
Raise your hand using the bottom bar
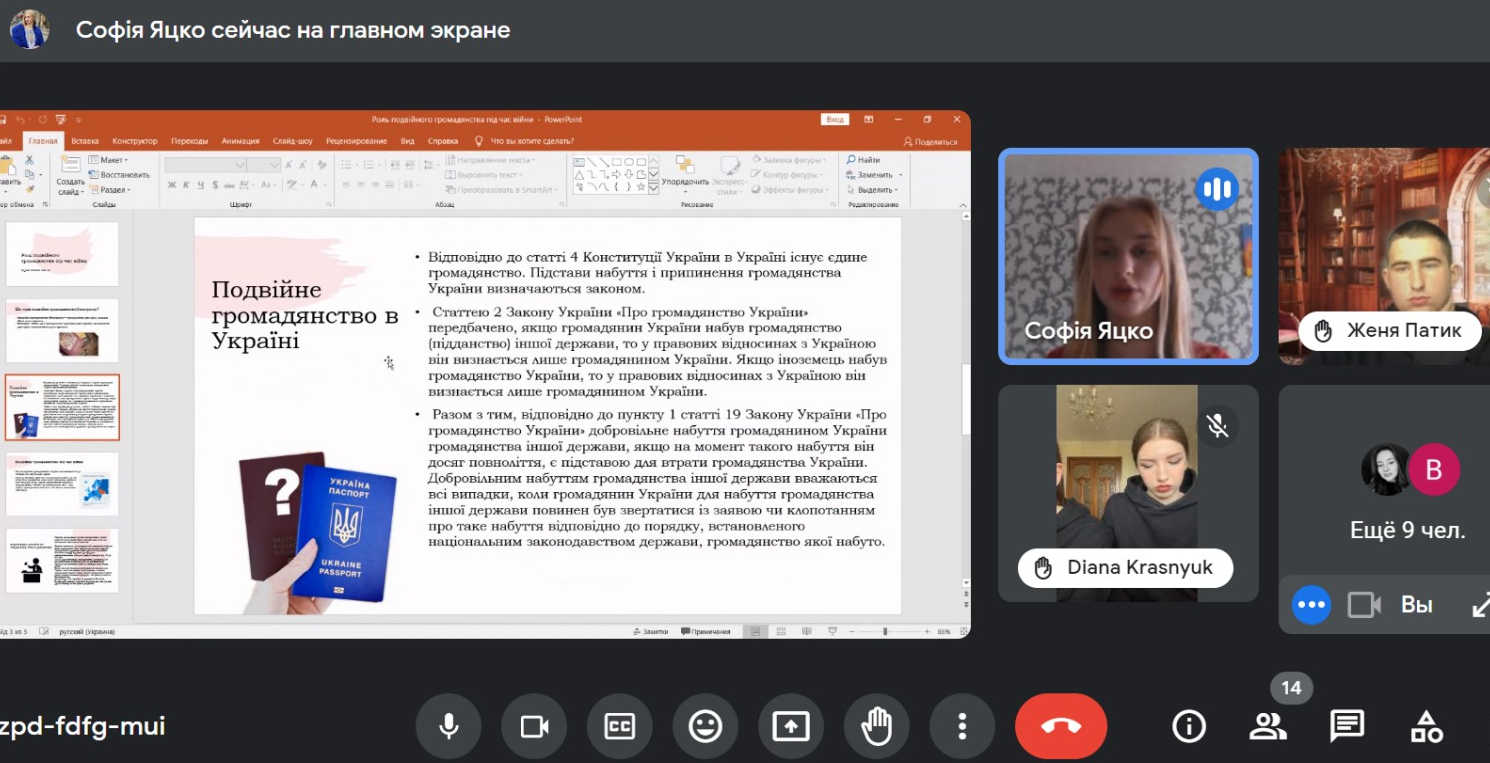tap(876, 726)
